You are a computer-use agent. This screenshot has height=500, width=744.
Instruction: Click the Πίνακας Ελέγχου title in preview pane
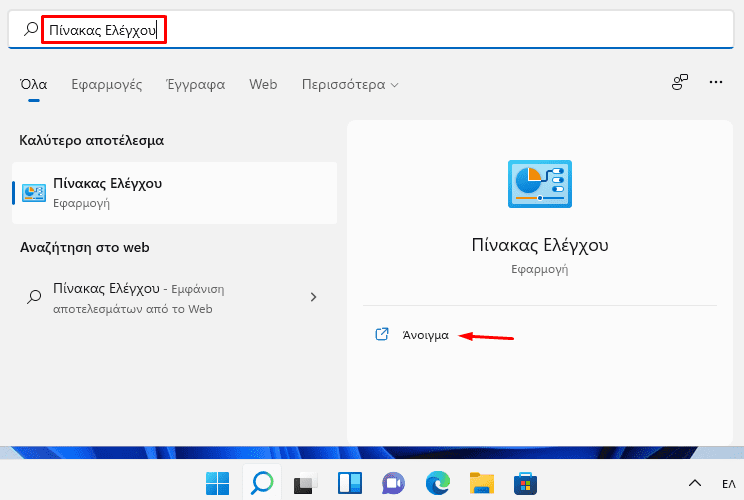coord(539,245)
